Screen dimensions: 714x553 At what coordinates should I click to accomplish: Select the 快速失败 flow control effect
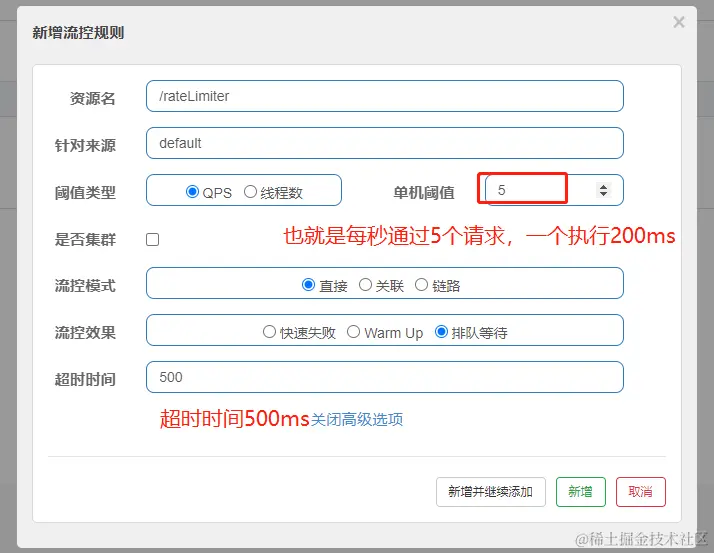tap(269, 332)
